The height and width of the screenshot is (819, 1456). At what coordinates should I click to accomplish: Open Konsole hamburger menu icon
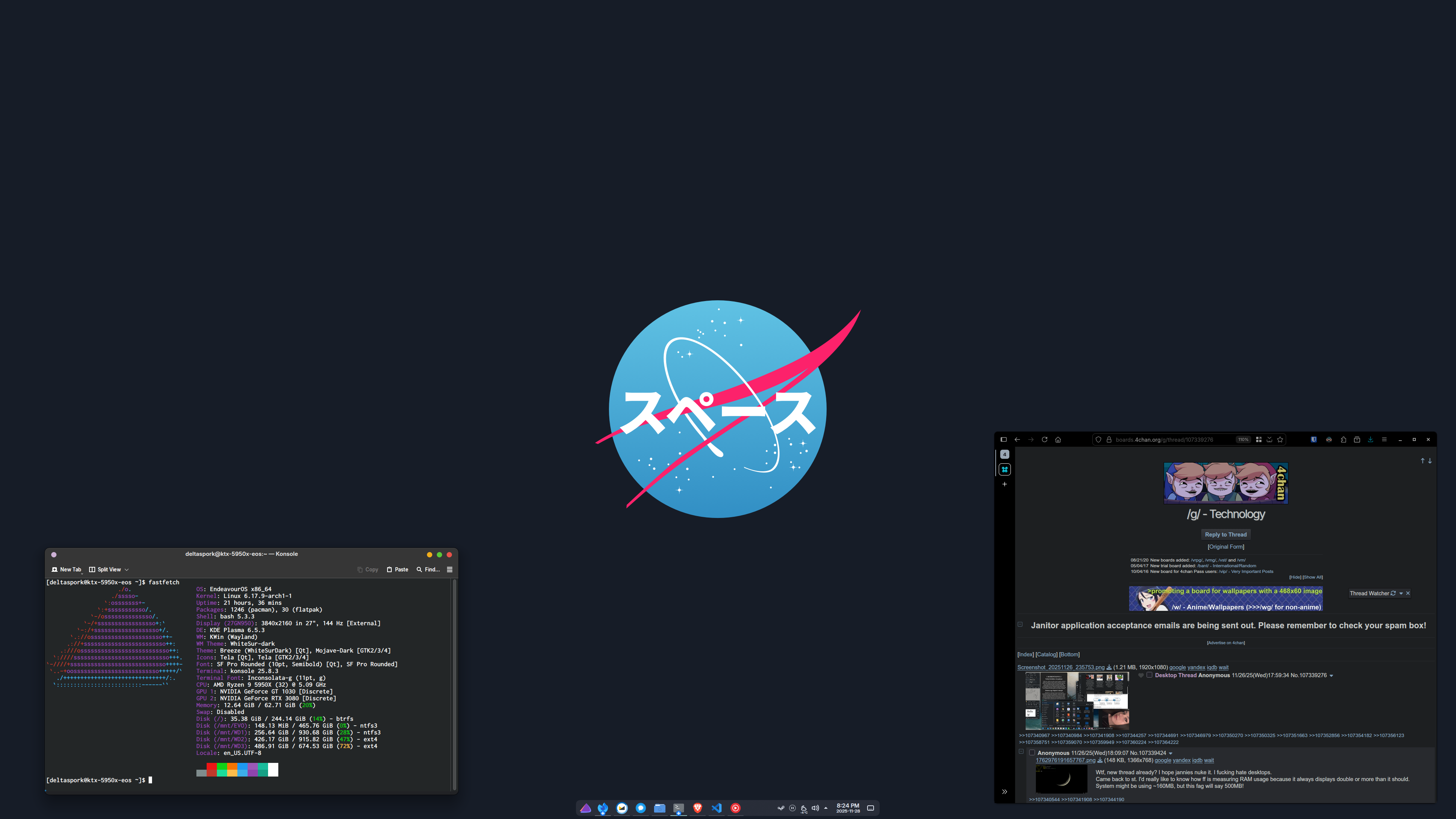coord(450,570)
